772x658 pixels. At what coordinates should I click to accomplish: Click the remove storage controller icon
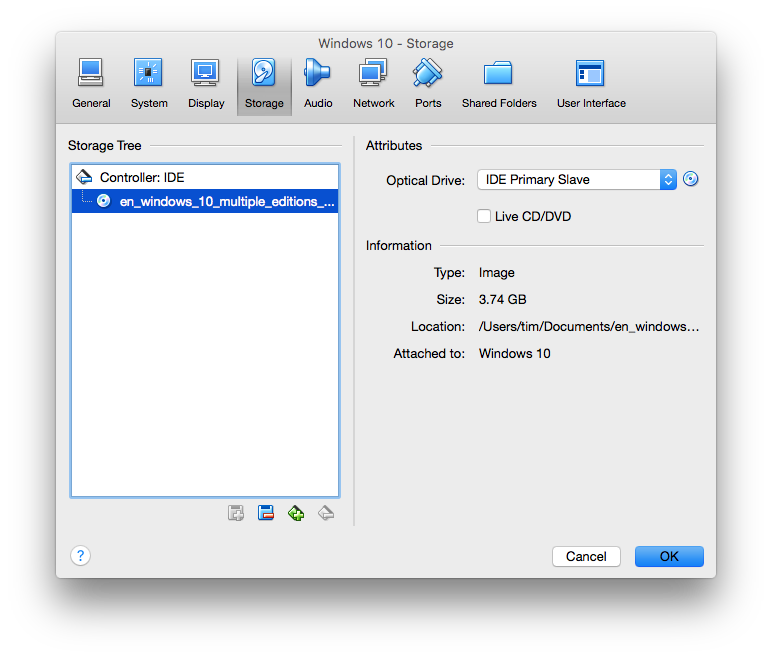[325, 513]
